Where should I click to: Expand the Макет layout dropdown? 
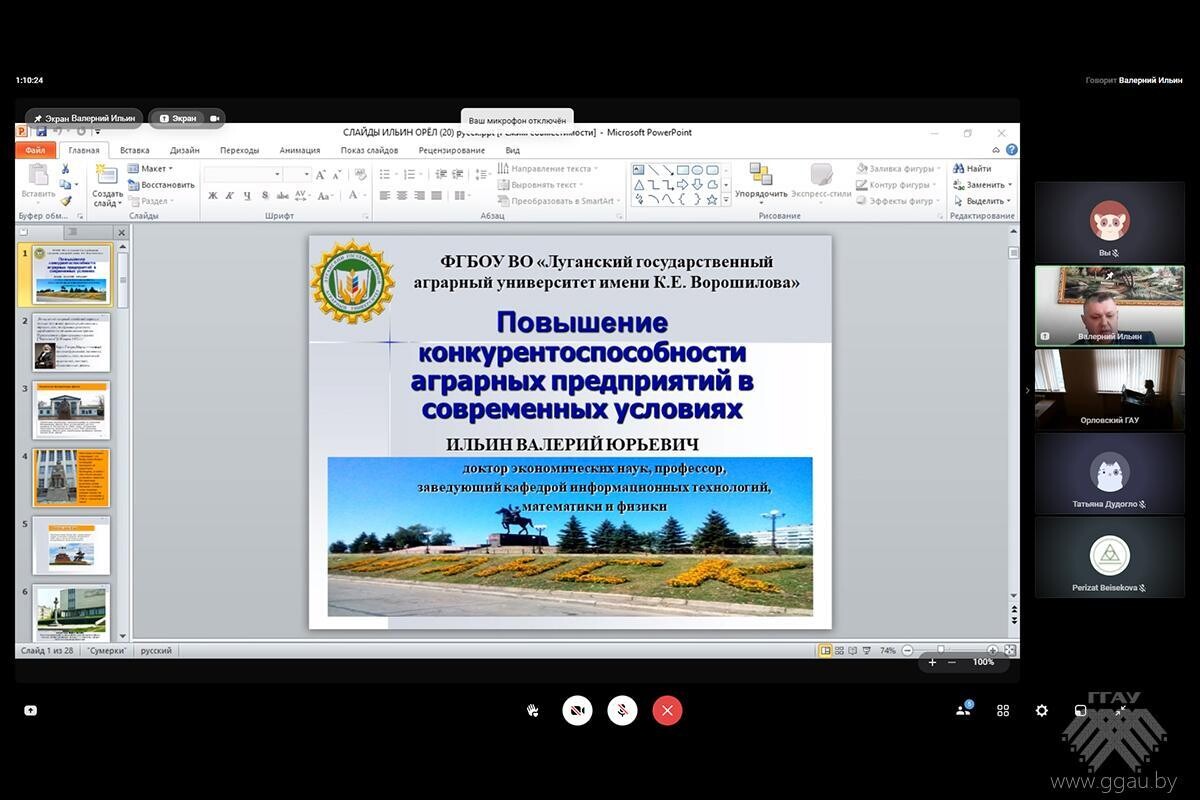click(x=151, y=169)
